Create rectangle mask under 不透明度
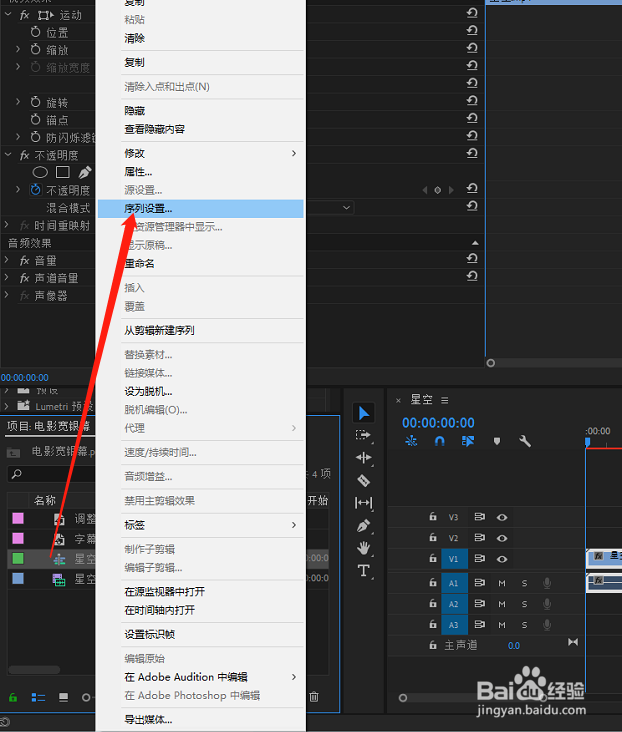The height and width of the screenshot is (732, 622). [x=63, y=172]
